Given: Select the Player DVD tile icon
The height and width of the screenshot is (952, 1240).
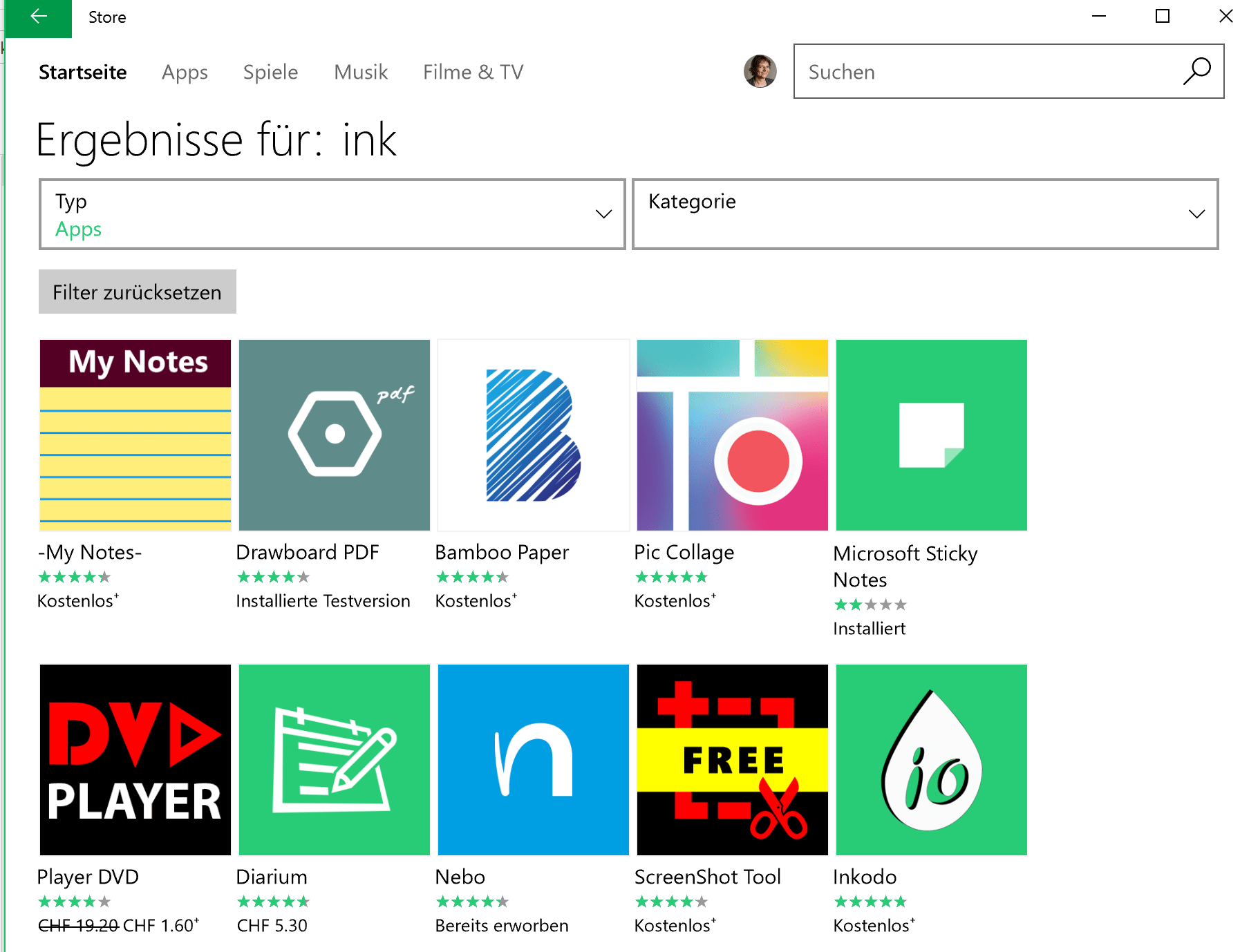Looking at the screenshot, I should (135, 759).
